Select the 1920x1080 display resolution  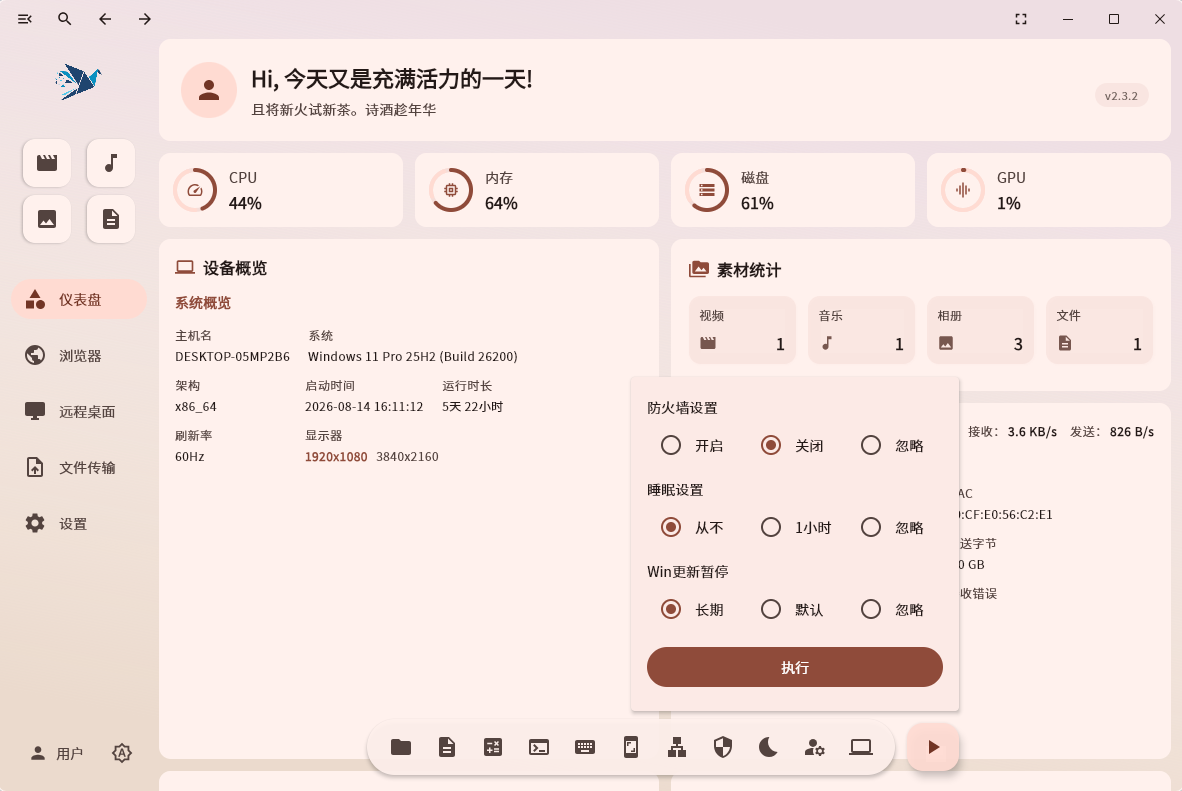[336, 457]
